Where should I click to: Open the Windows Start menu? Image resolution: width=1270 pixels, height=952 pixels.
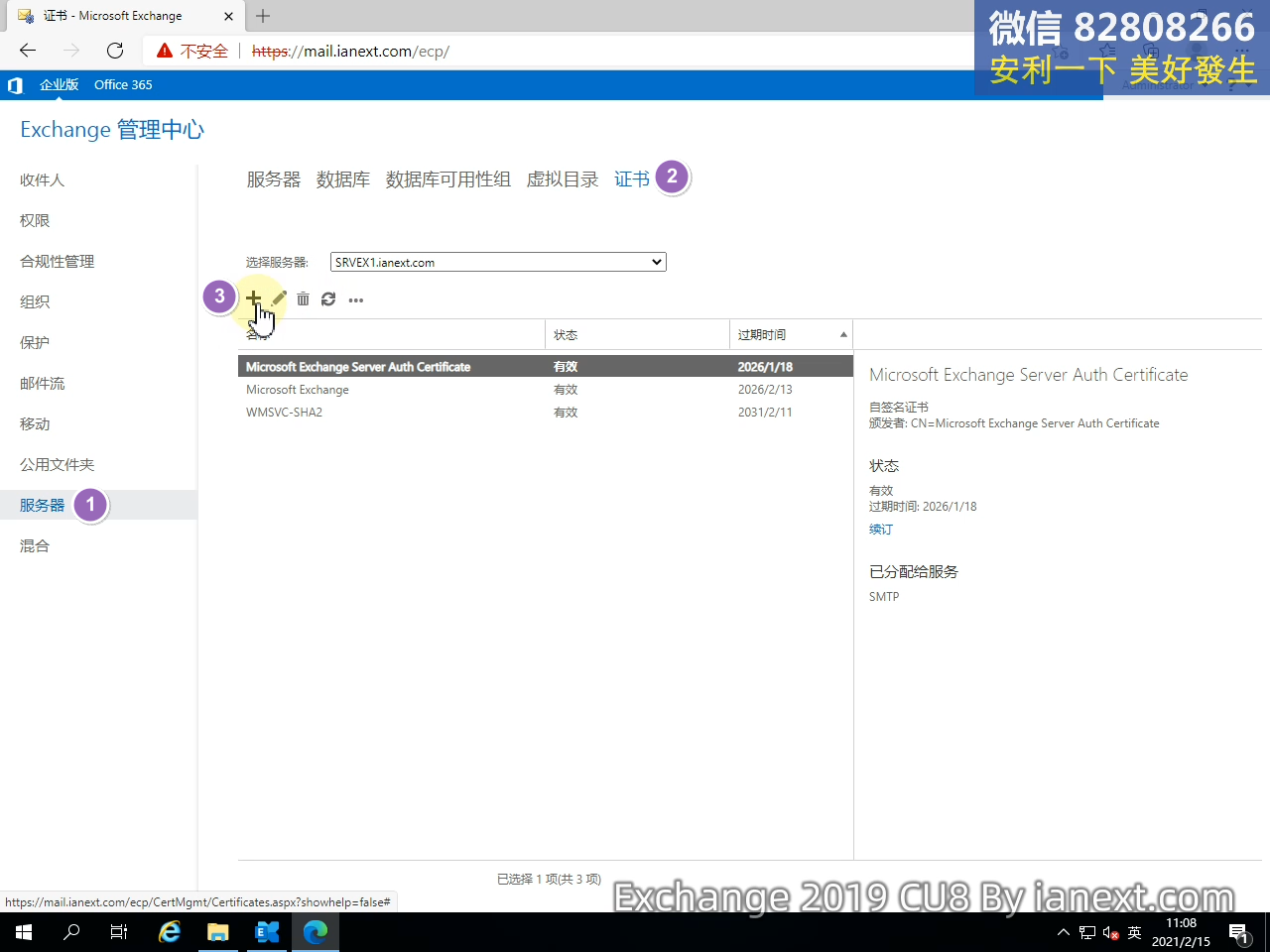[x=24, y=932]
